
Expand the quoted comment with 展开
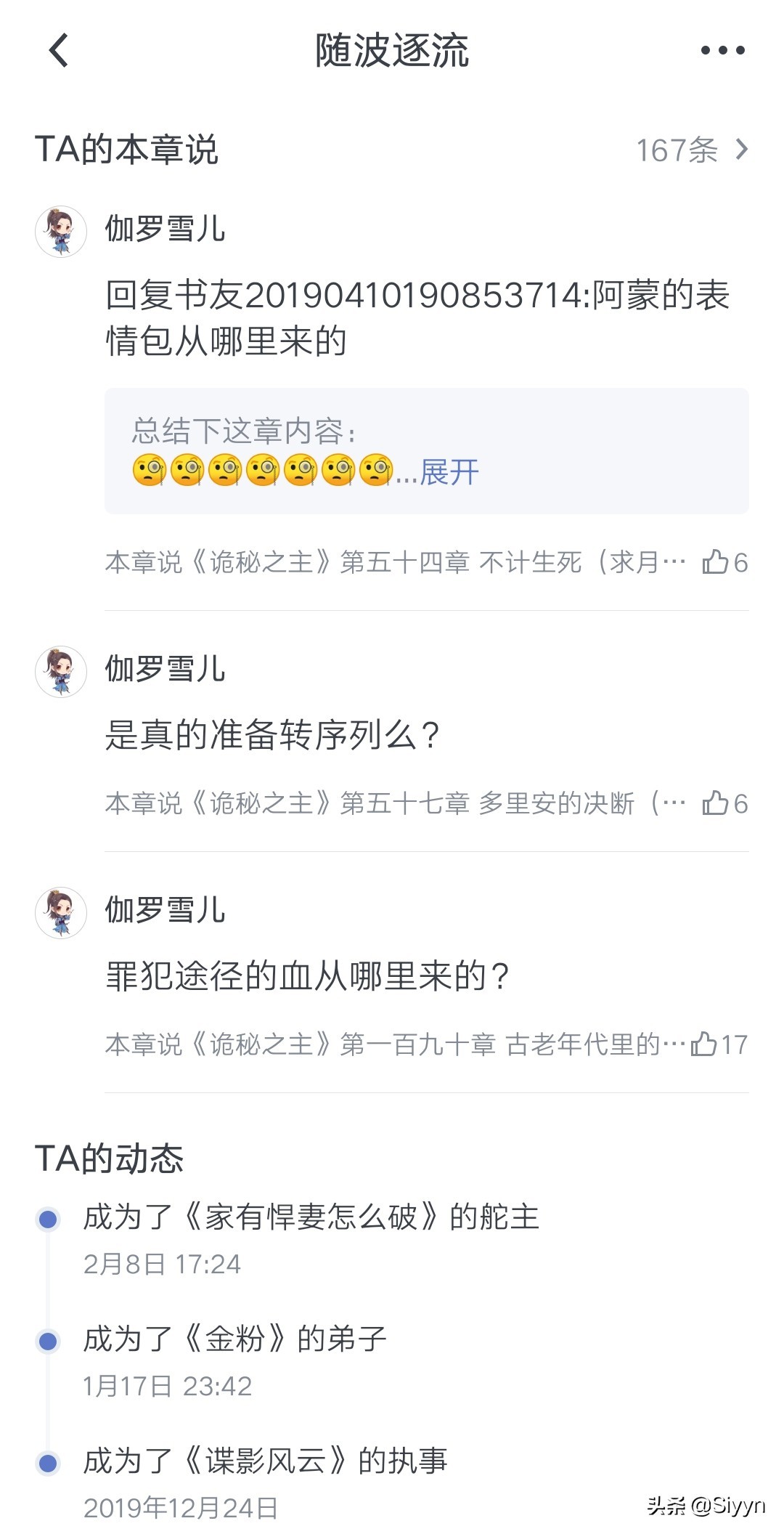tap(449, 472)
